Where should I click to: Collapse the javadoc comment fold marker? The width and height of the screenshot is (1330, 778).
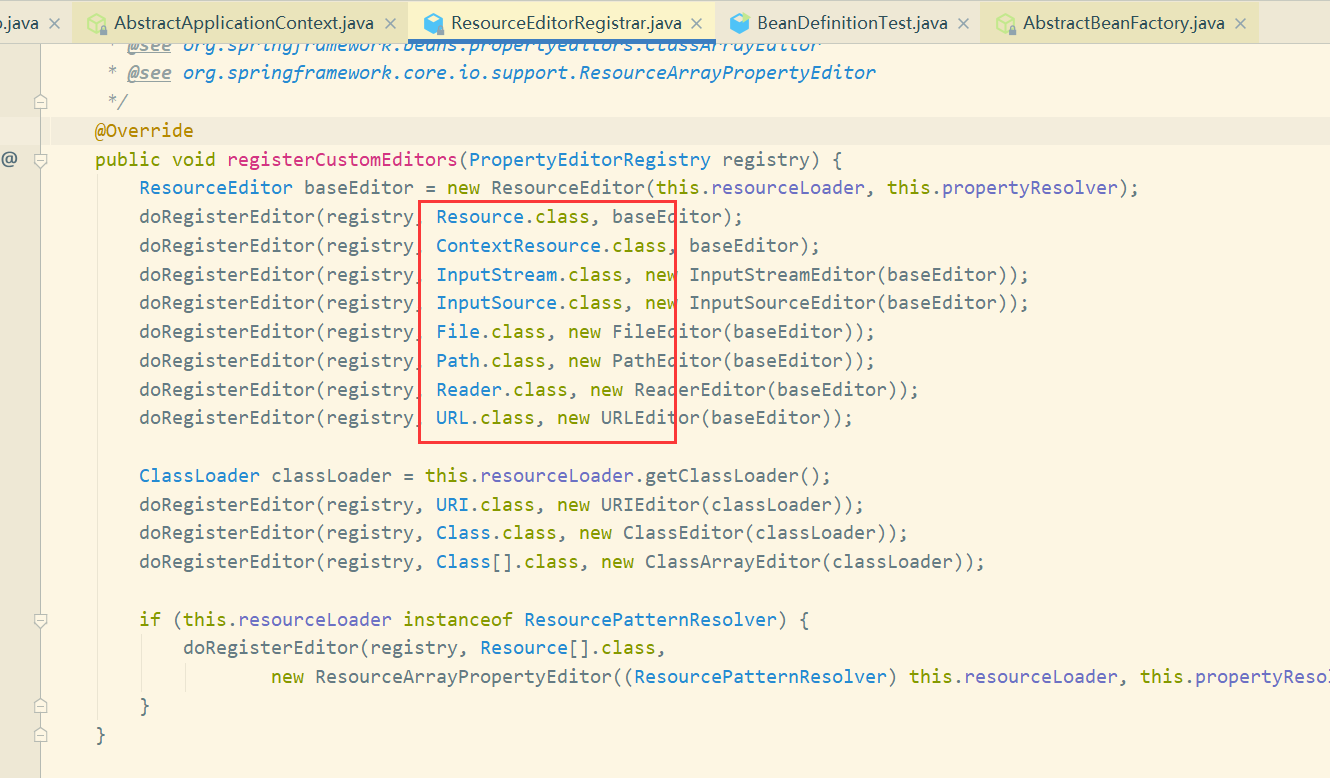click(40, 101)
